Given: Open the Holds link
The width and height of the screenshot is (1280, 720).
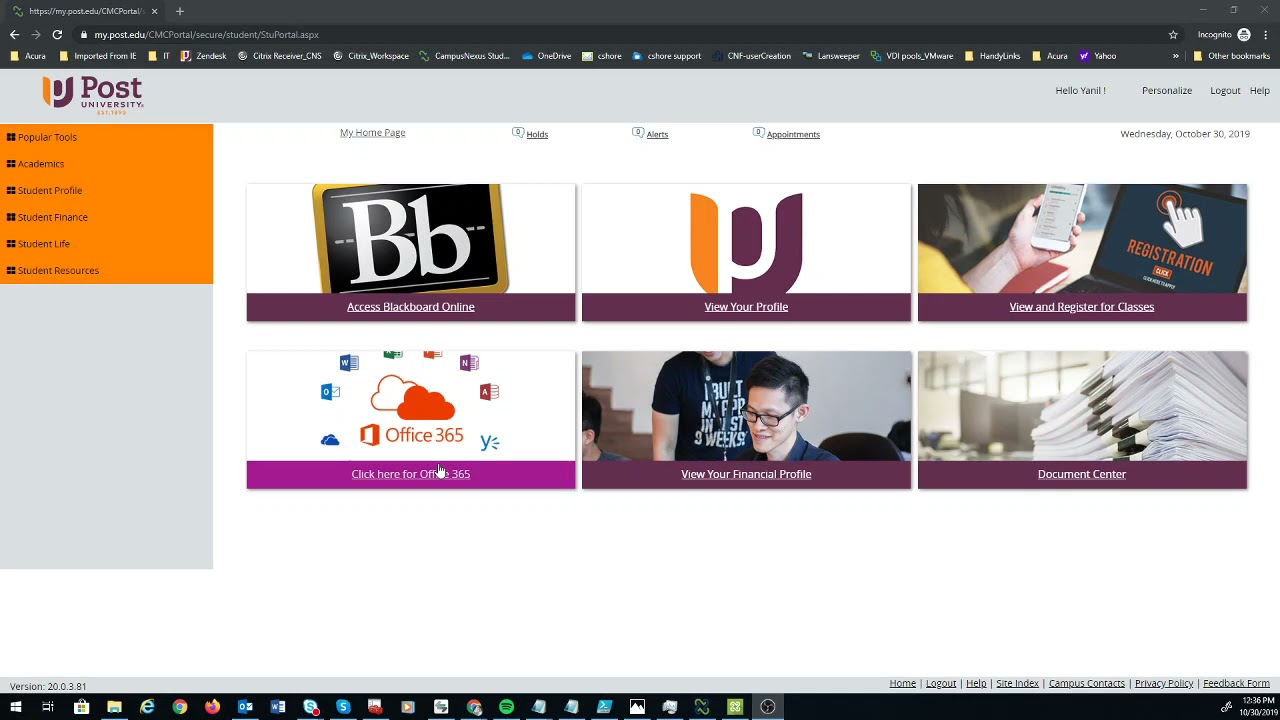Looking at the screenshot, I should pos(537,134).
